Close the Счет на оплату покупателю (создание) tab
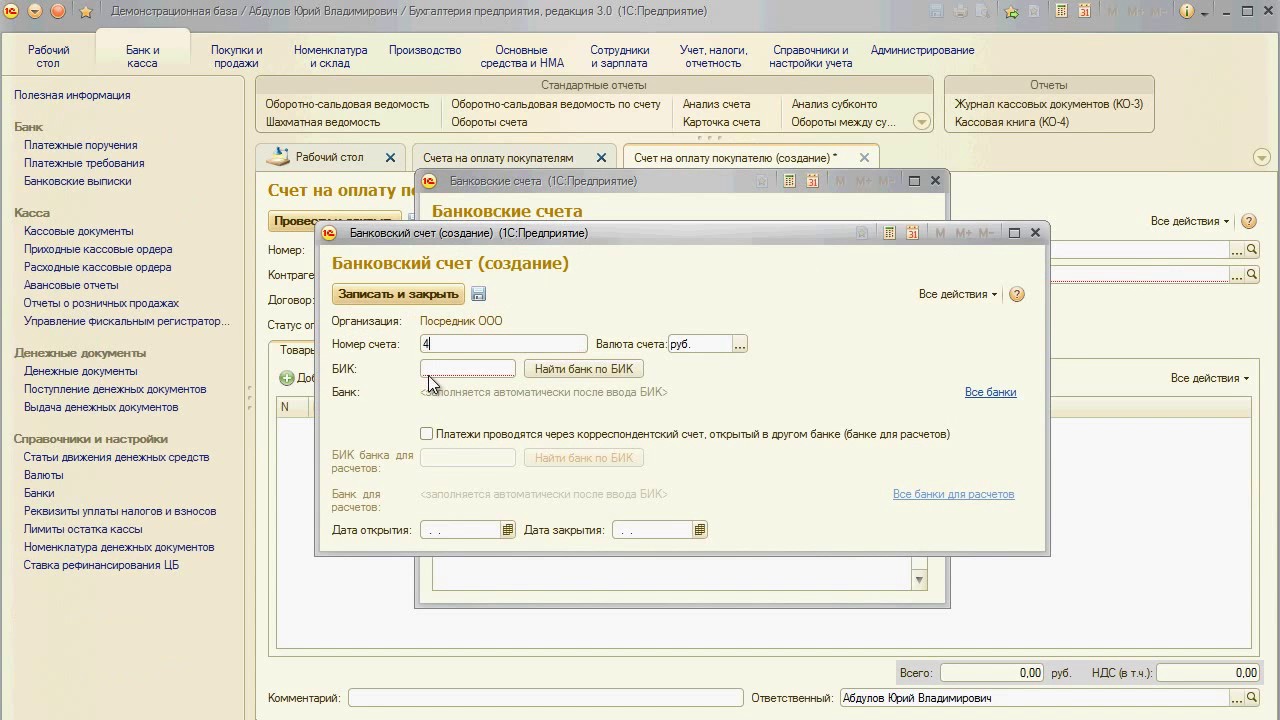The width and height of the screenshot is (1280, 720). tap(864, 158)
